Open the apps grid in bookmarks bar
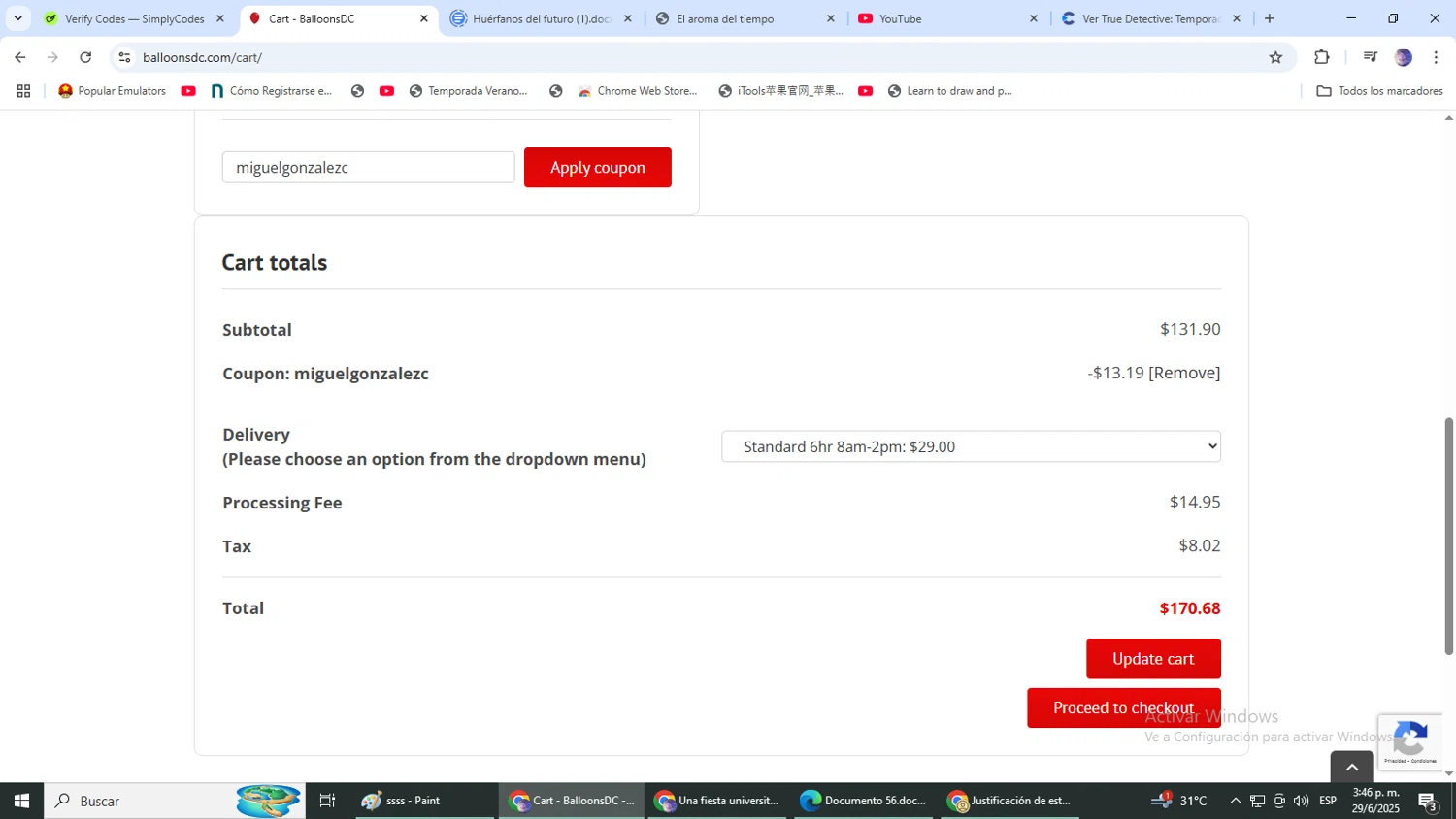This screenshot has width=1456, height=819. [23, 91]
